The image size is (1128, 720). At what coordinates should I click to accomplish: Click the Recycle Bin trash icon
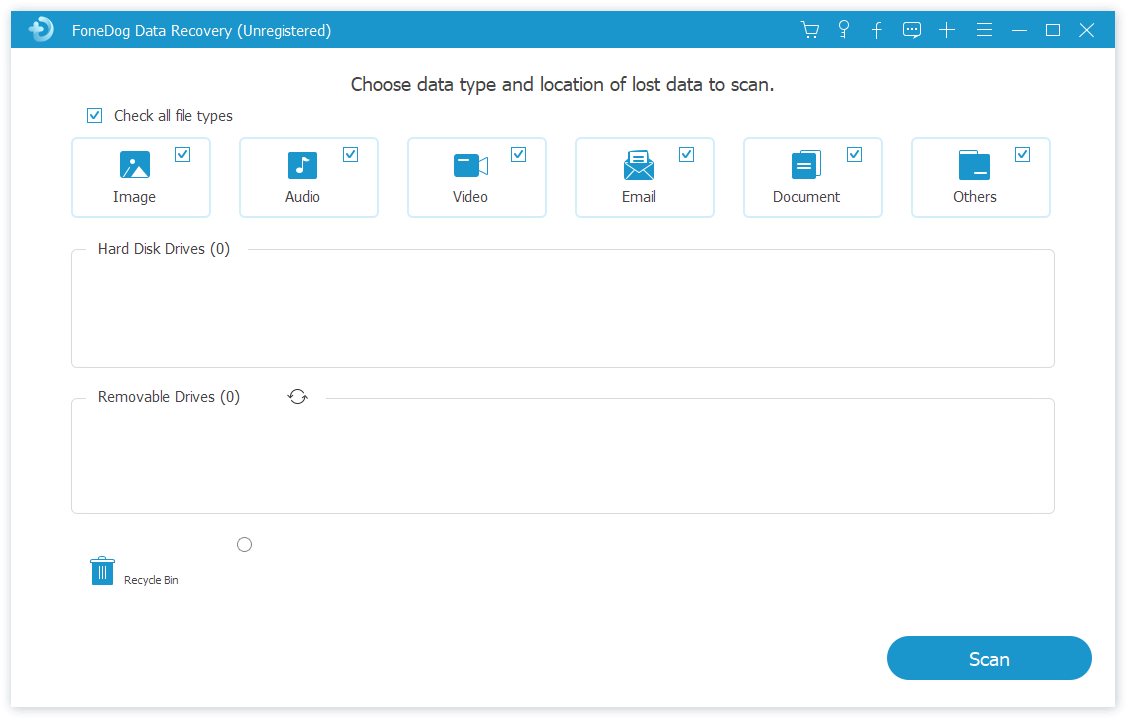pyautogui.click(x=101, y=570)
